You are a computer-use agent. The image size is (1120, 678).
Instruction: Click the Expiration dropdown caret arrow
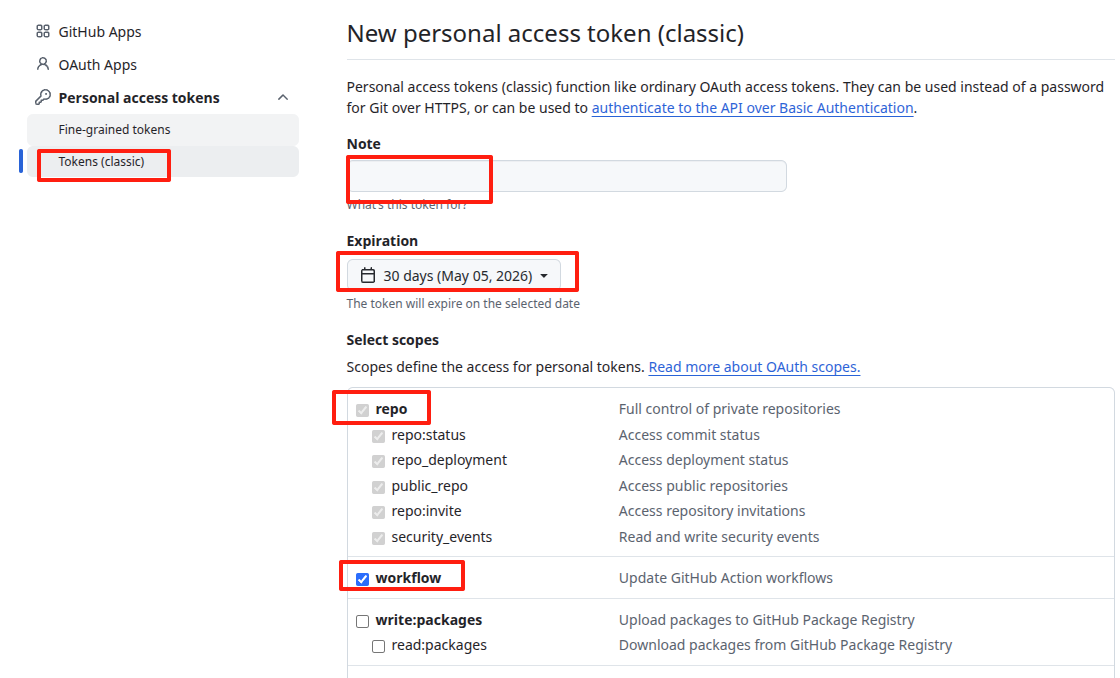544,276
